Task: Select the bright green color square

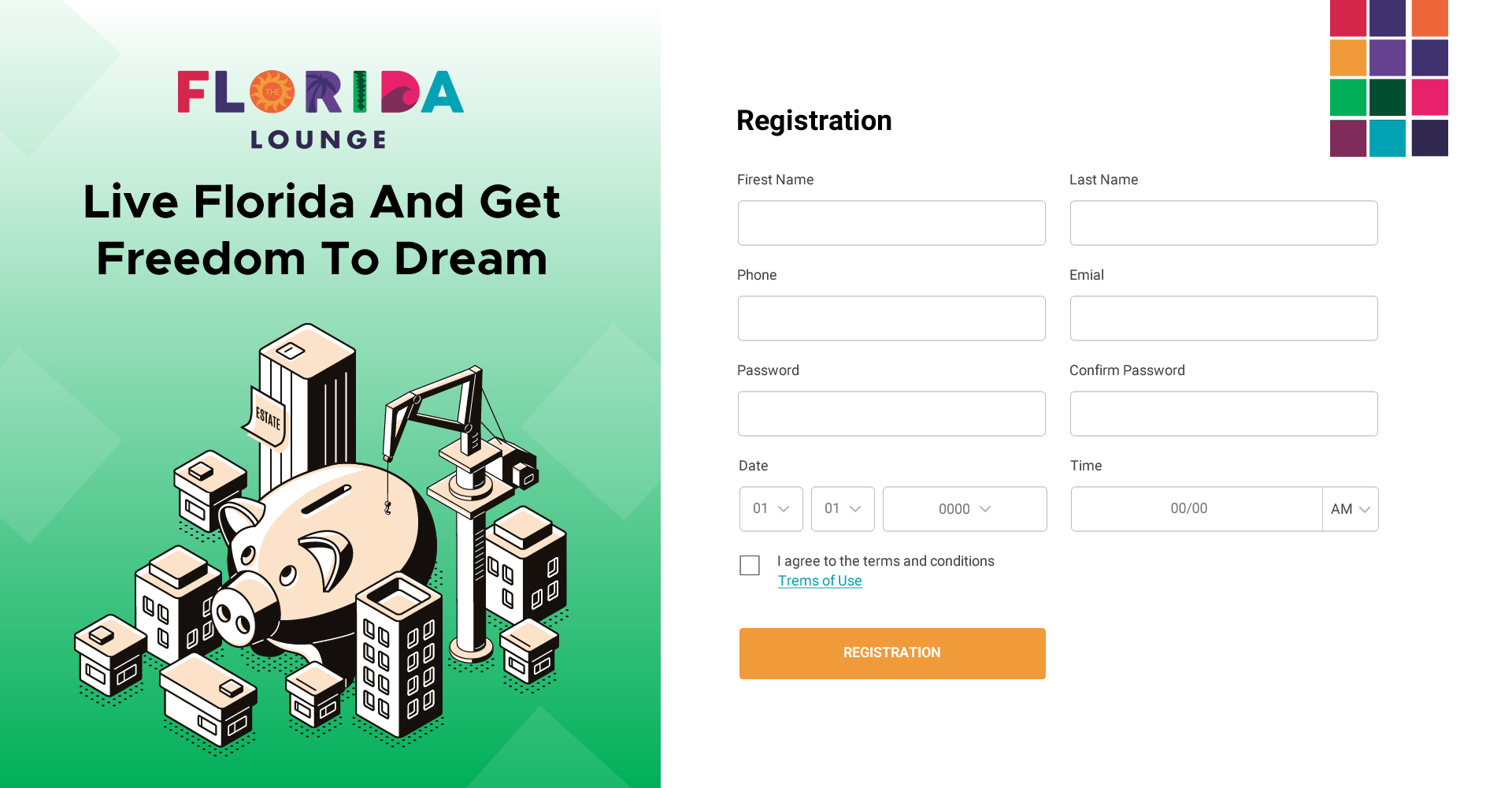Action: (x=1348, y=98)
